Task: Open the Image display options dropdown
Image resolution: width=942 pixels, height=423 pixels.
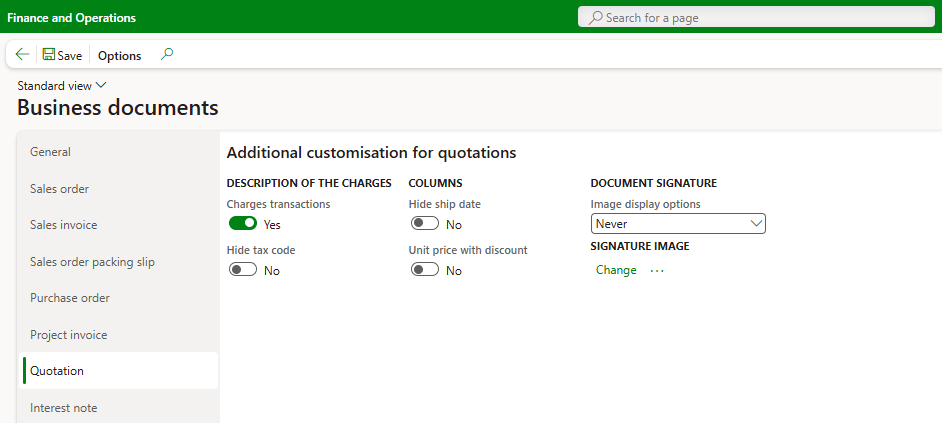Action: pyautogui.click(x=678, y=224)
